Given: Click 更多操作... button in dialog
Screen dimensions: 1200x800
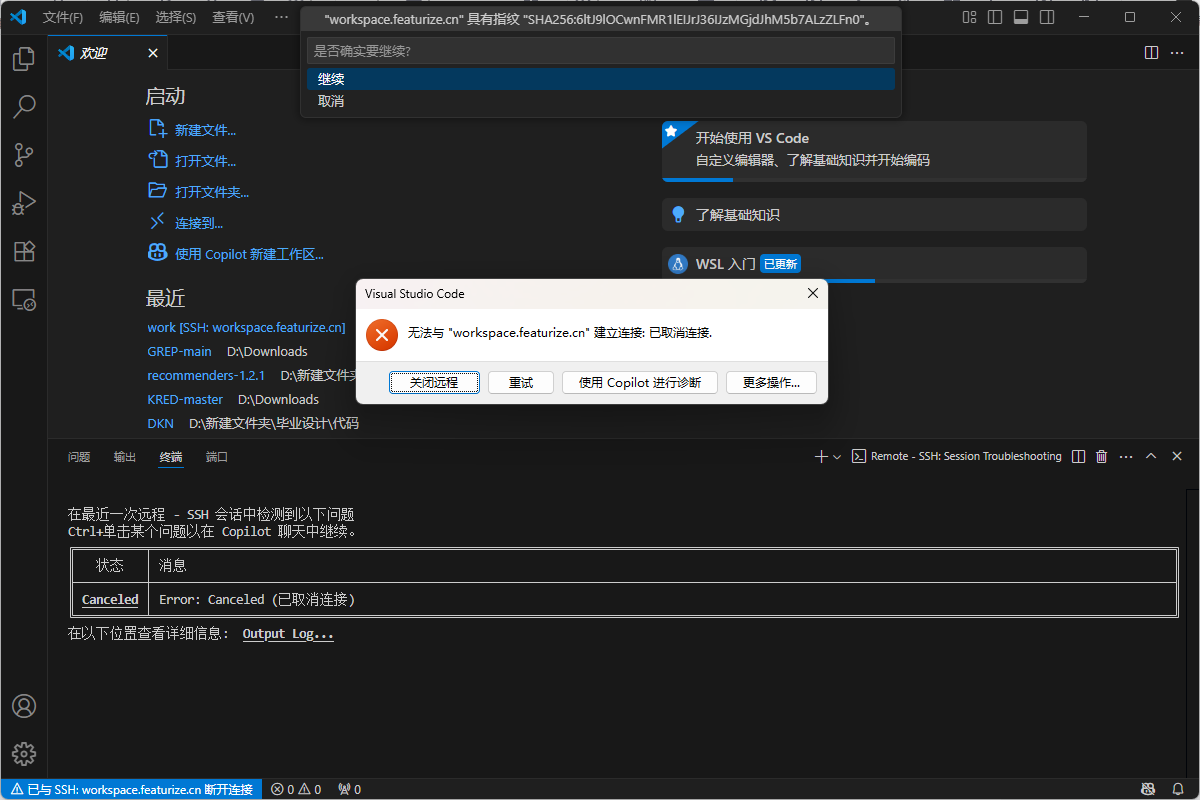Looking at the screenshot, I should (x=771, y=383).
